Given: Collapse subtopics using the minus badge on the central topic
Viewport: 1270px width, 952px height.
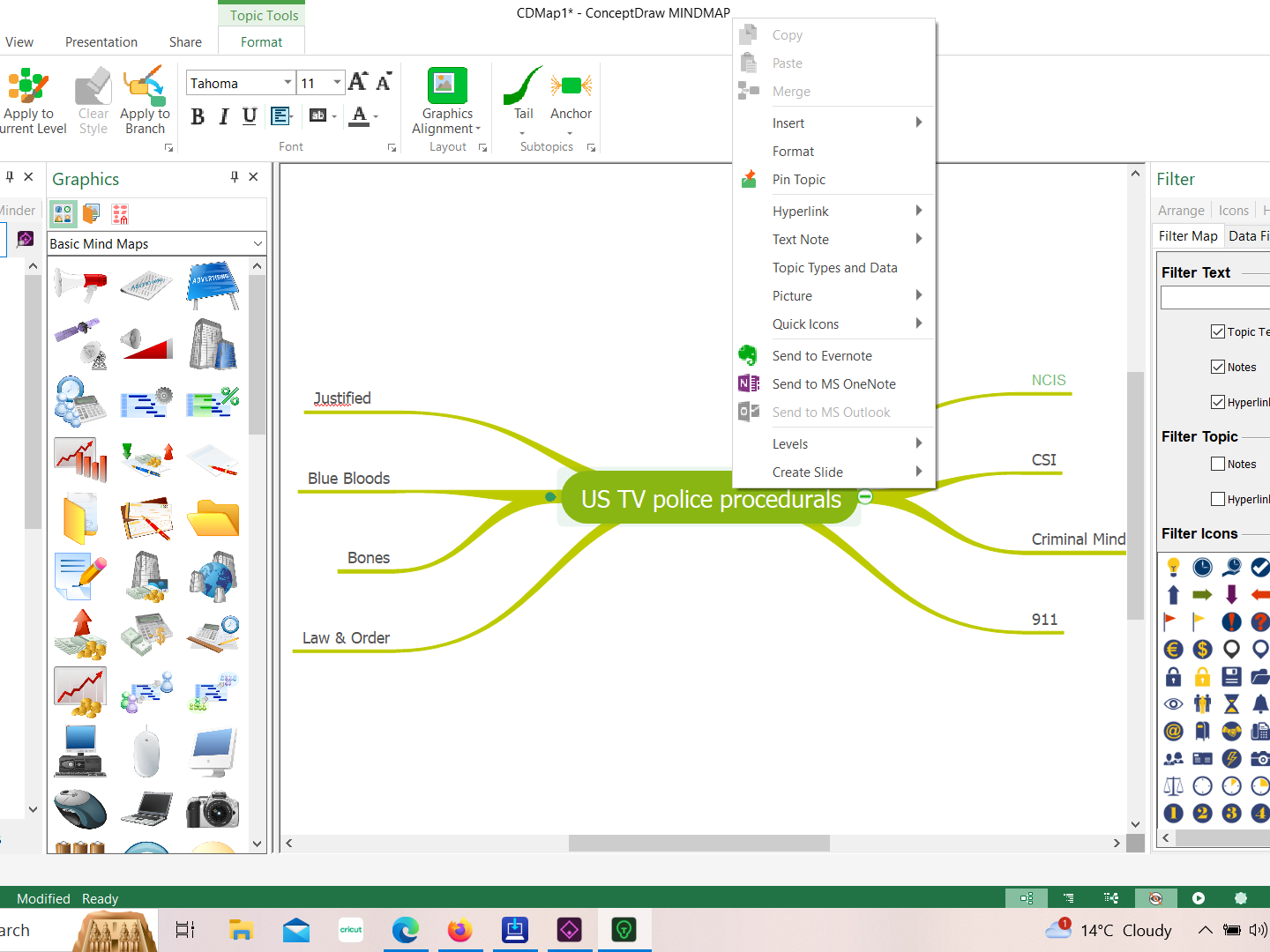Looking at the screenshot, I should [x=865, y=496].
